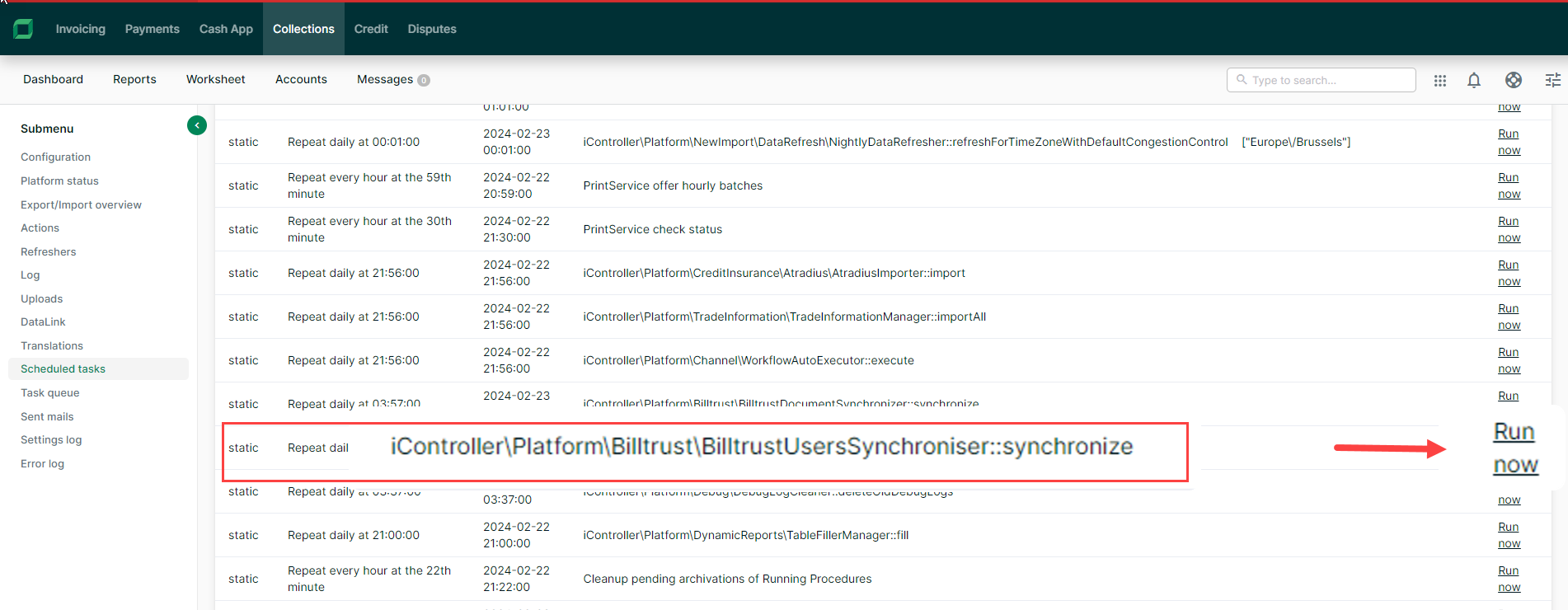Type in the search field

coord(1327,80)
